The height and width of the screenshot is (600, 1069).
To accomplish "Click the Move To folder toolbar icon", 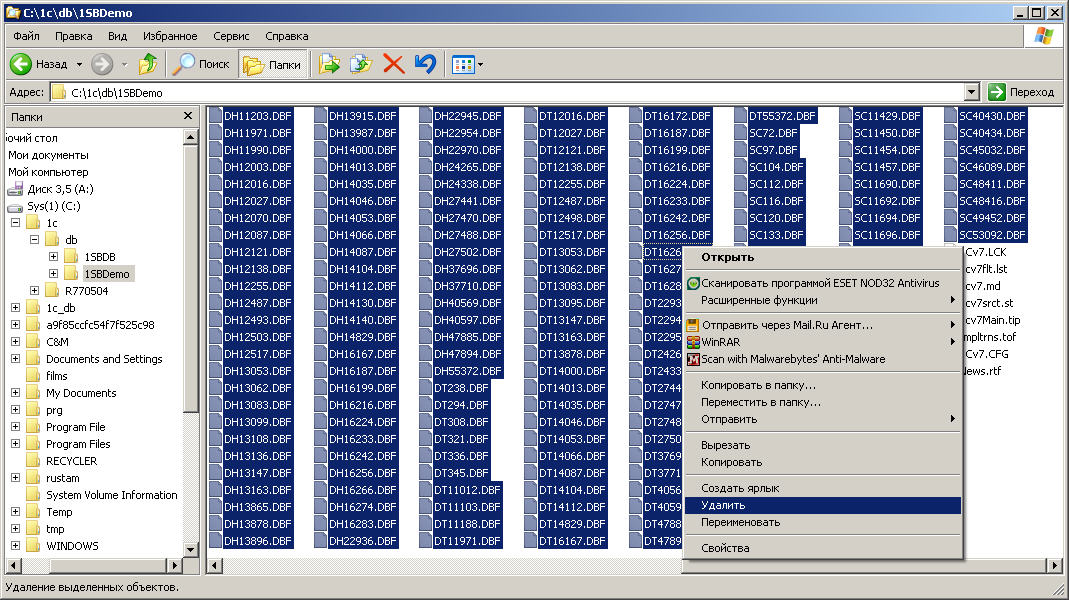I will [x=329, y=64].
